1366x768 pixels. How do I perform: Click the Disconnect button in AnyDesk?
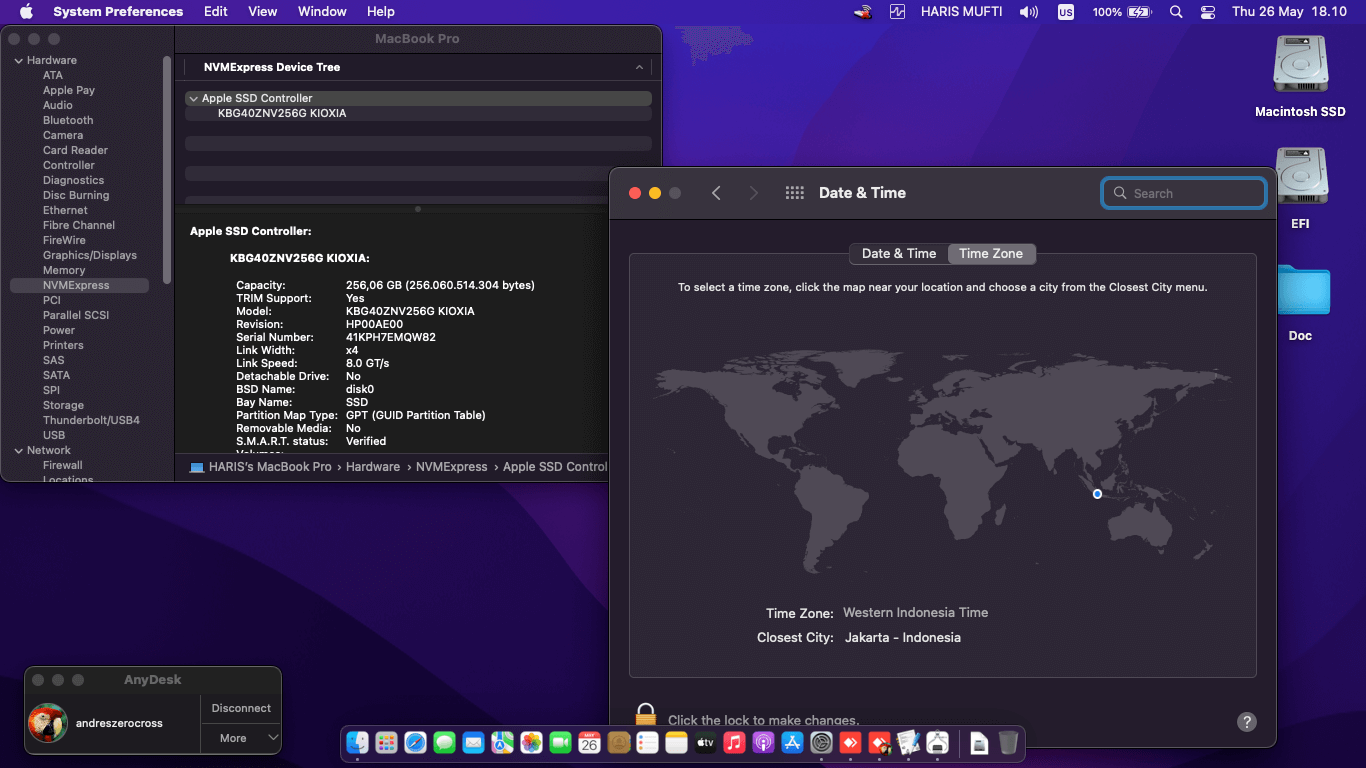(x=241, y=708)
